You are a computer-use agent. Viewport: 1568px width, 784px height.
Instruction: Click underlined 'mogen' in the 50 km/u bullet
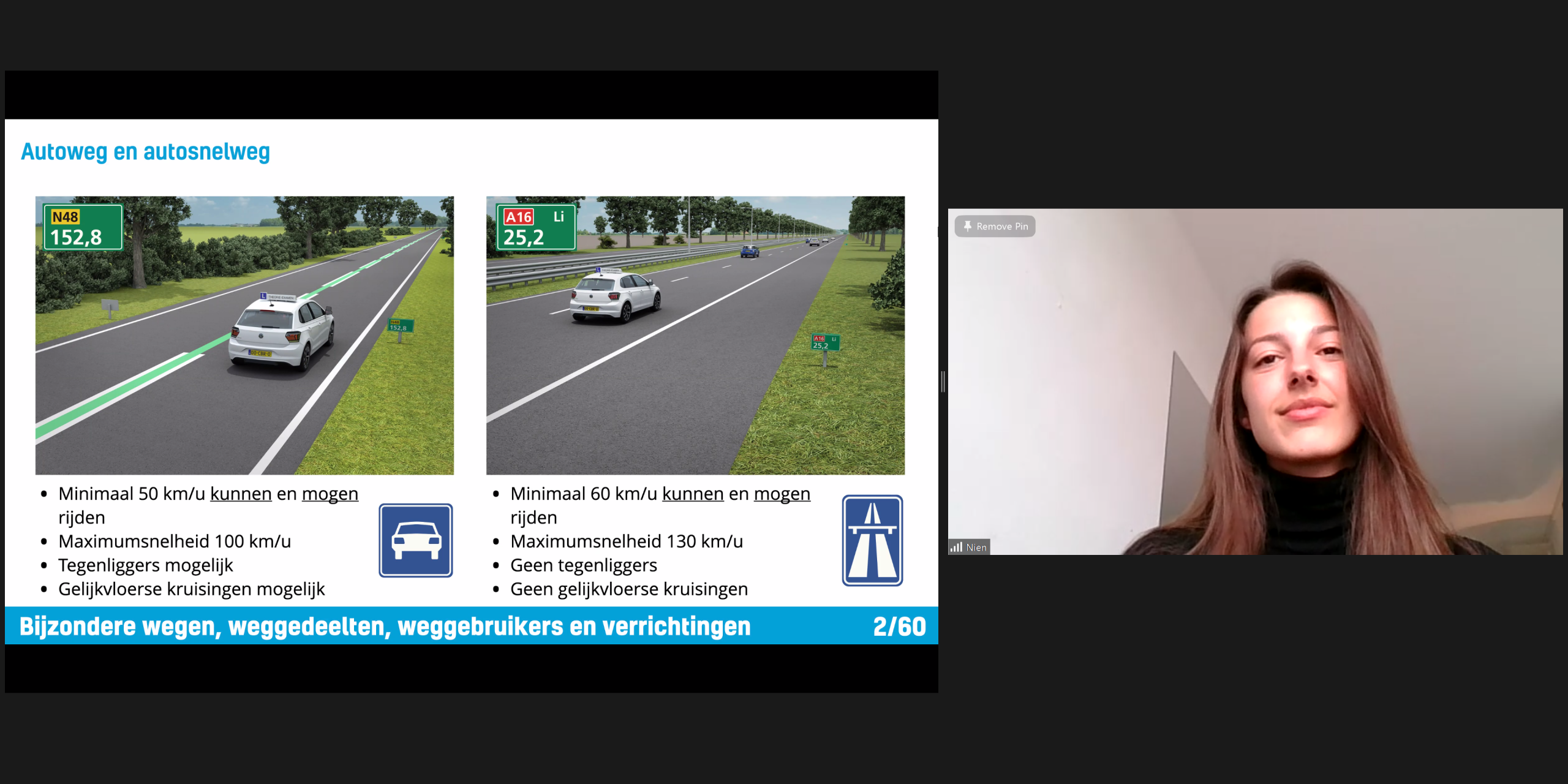pyautogui.click(x=330, y=494)
